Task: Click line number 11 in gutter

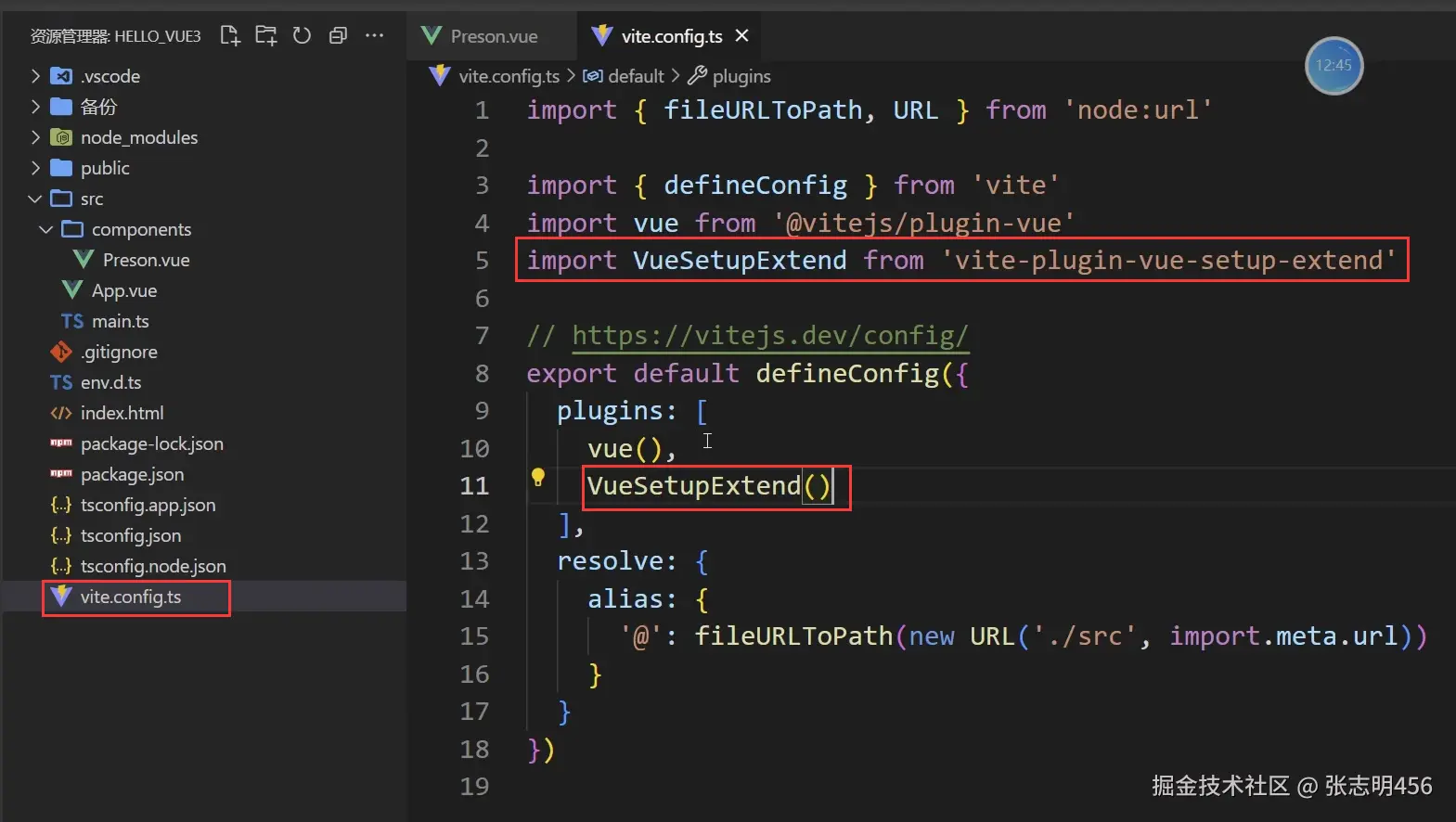Action: click(x=474, y=485)
